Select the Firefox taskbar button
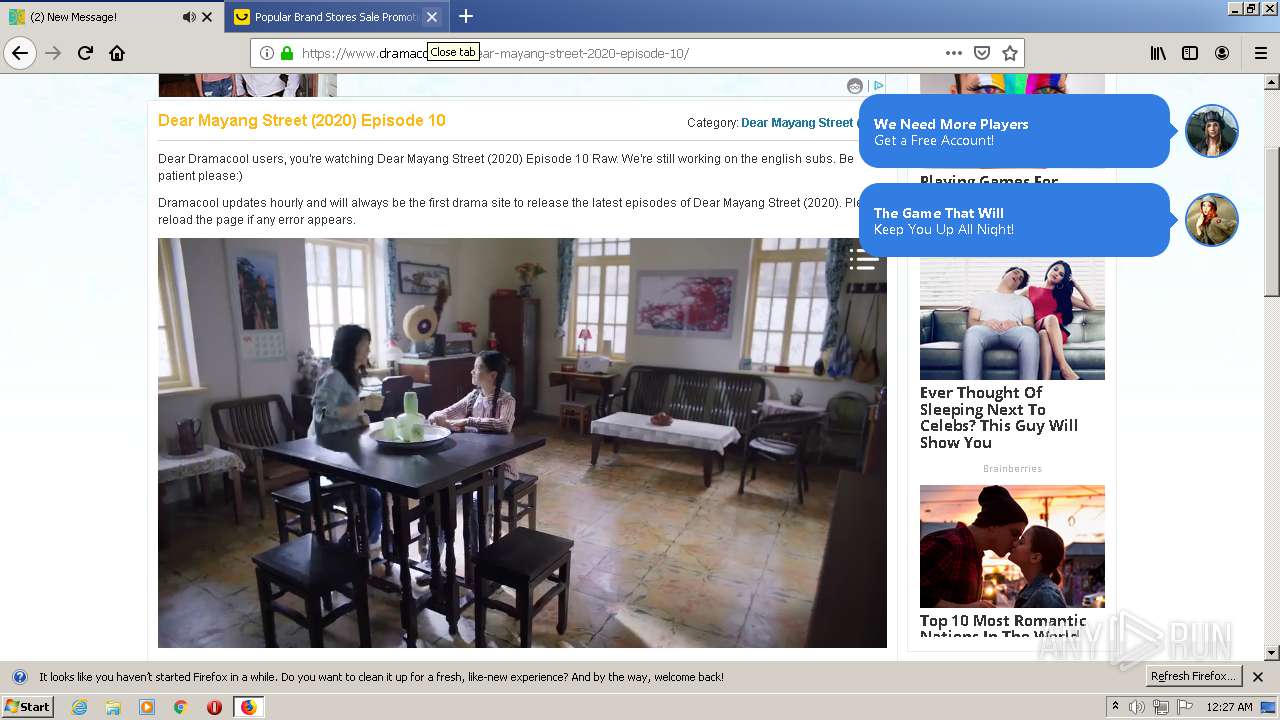 248,707
